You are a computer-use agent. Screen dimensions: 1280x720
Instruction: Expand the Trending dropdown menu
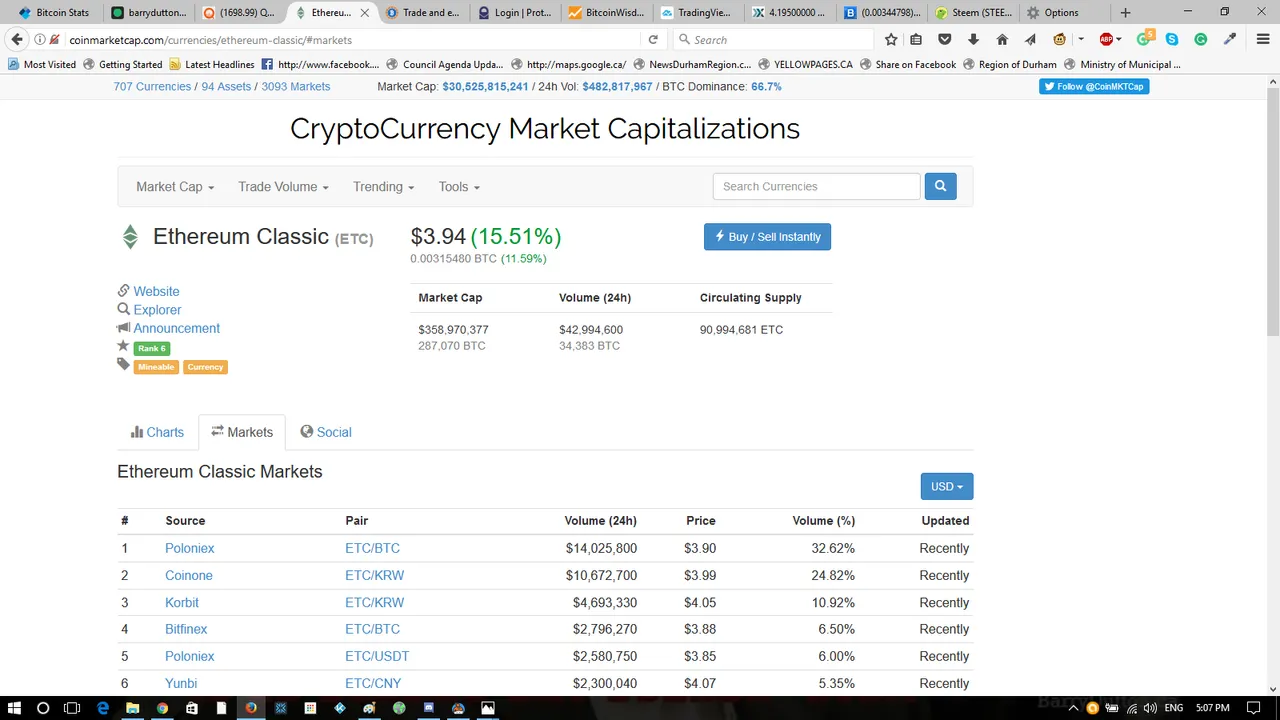click(x=384, y=187)
